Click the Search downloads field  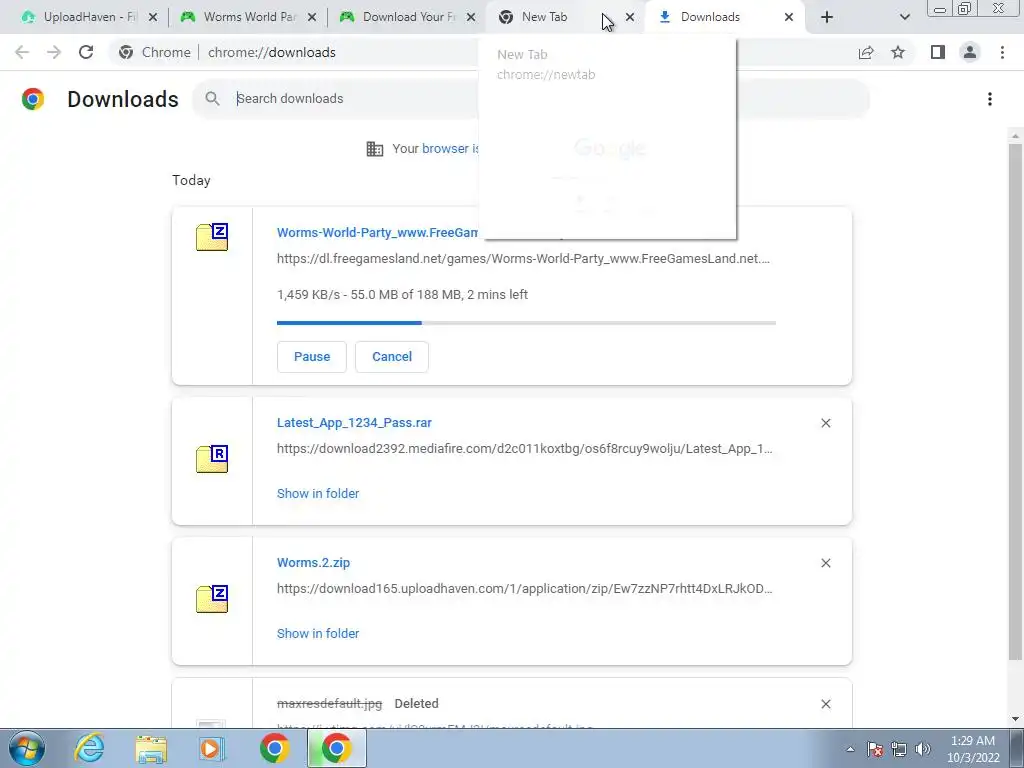click(x=530, y=99)
